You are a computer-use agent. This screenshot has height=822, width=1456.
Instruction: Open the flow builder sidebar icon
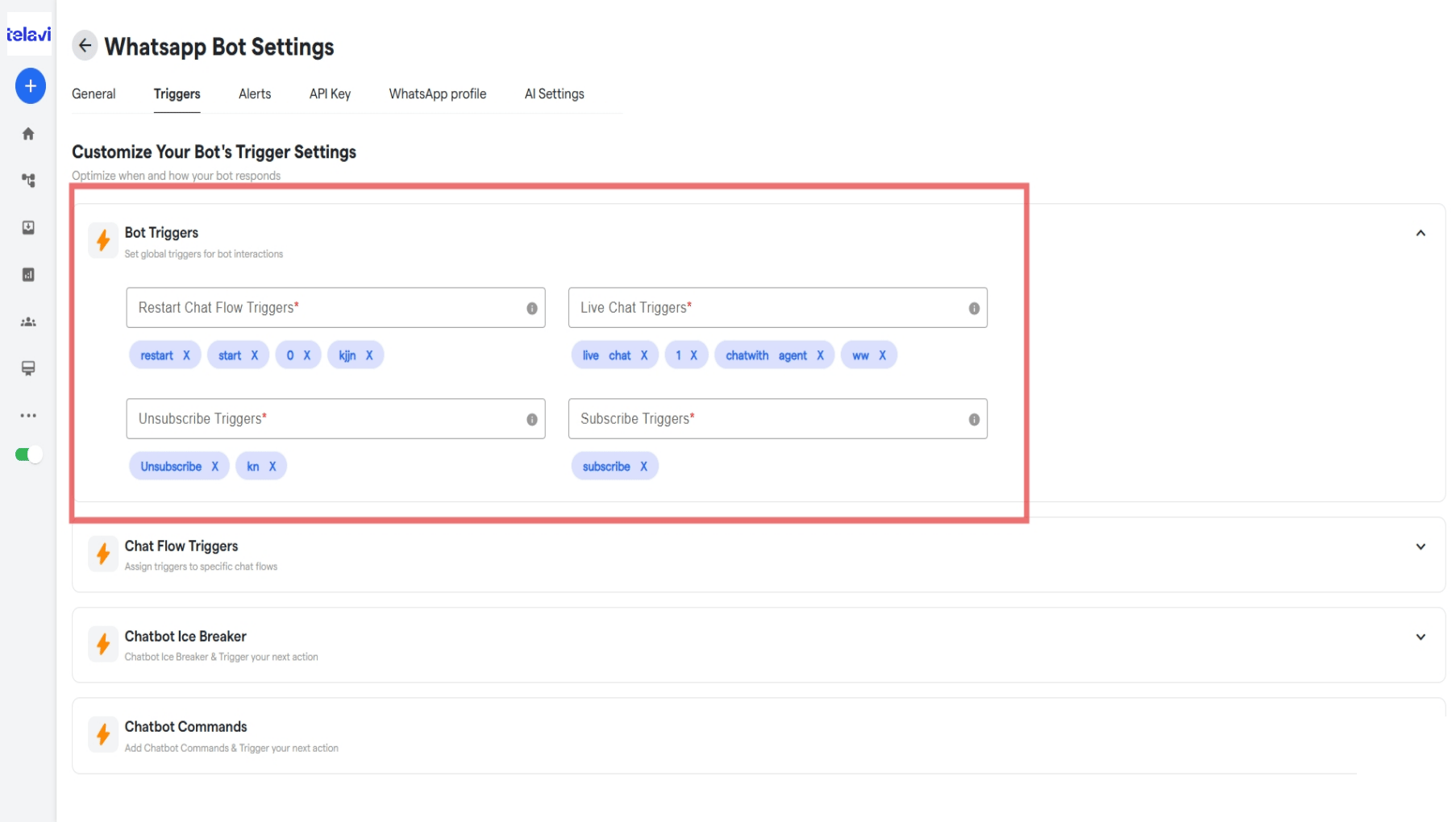[28, 181]
